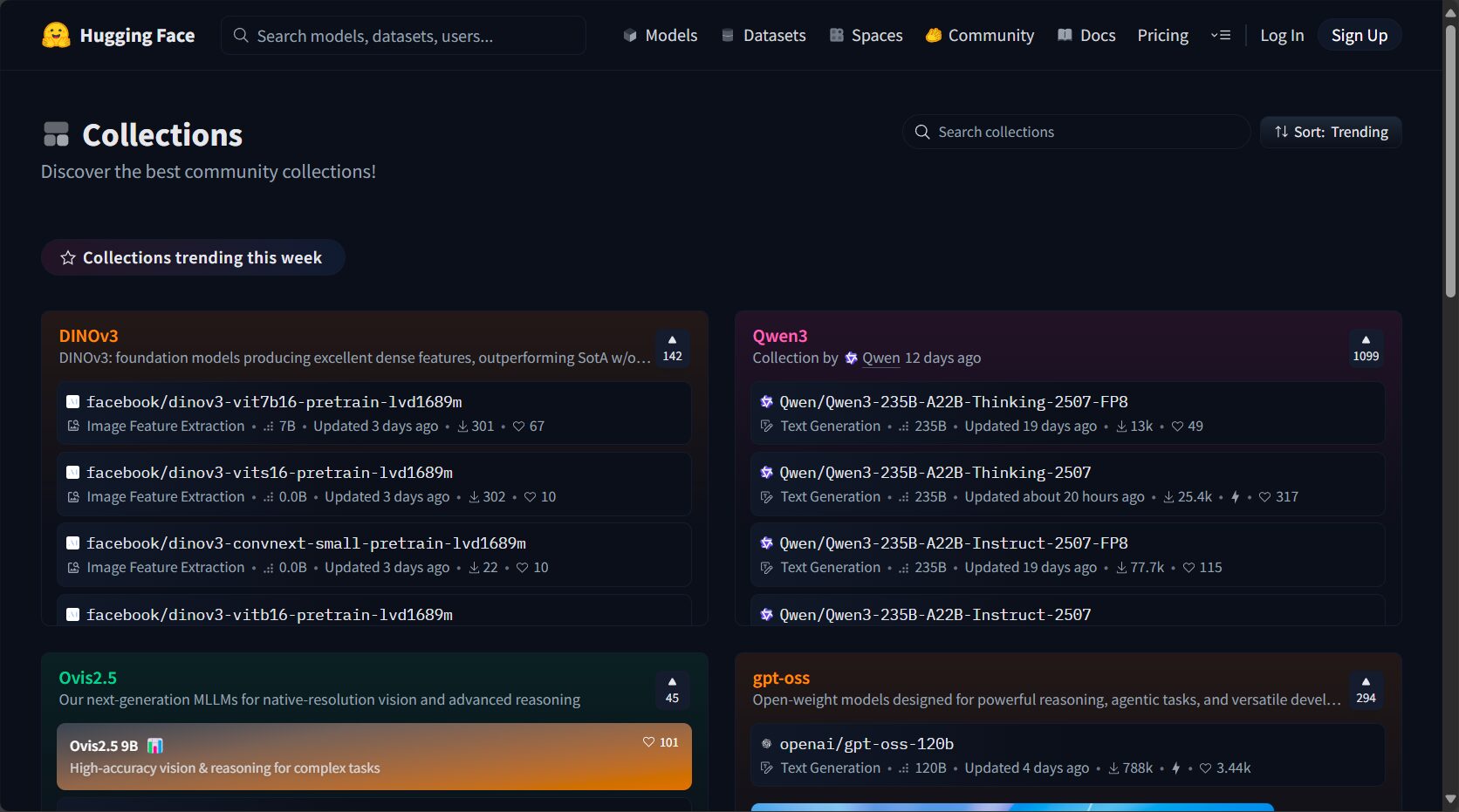Open the Sort: Trending dropdown
This screenshot has height=812, width=1459.
pos(1331,132)
